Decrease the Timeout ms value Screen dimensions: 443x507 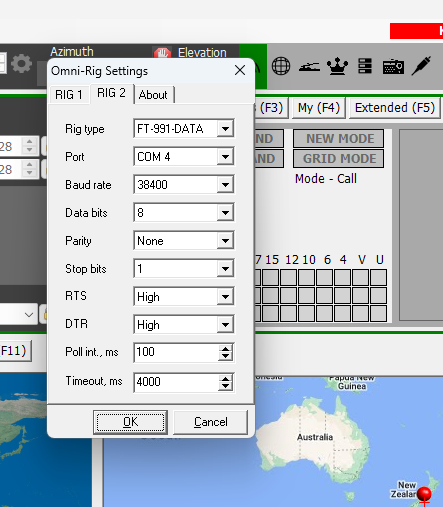(226, 386)
